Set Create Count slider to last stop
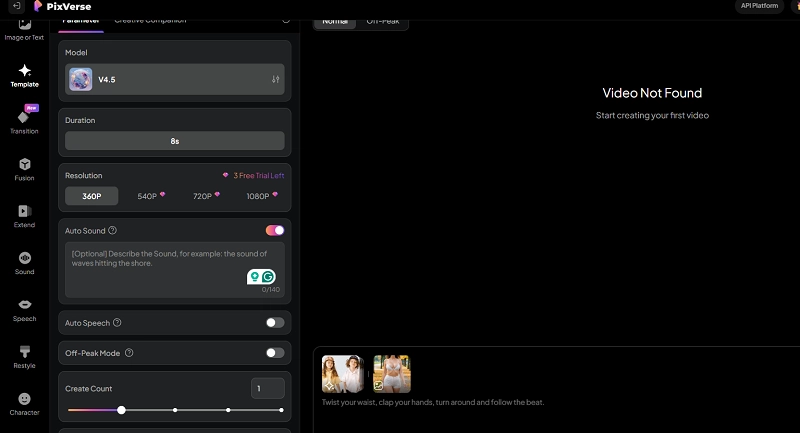 tap(281, 410)
